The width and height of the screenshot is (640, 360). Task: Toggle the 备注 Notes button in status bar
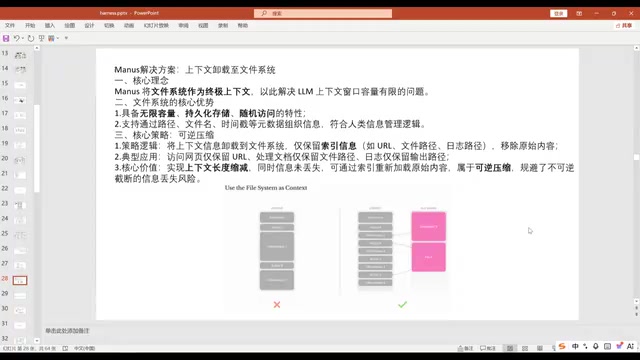(x=465, y=348)
